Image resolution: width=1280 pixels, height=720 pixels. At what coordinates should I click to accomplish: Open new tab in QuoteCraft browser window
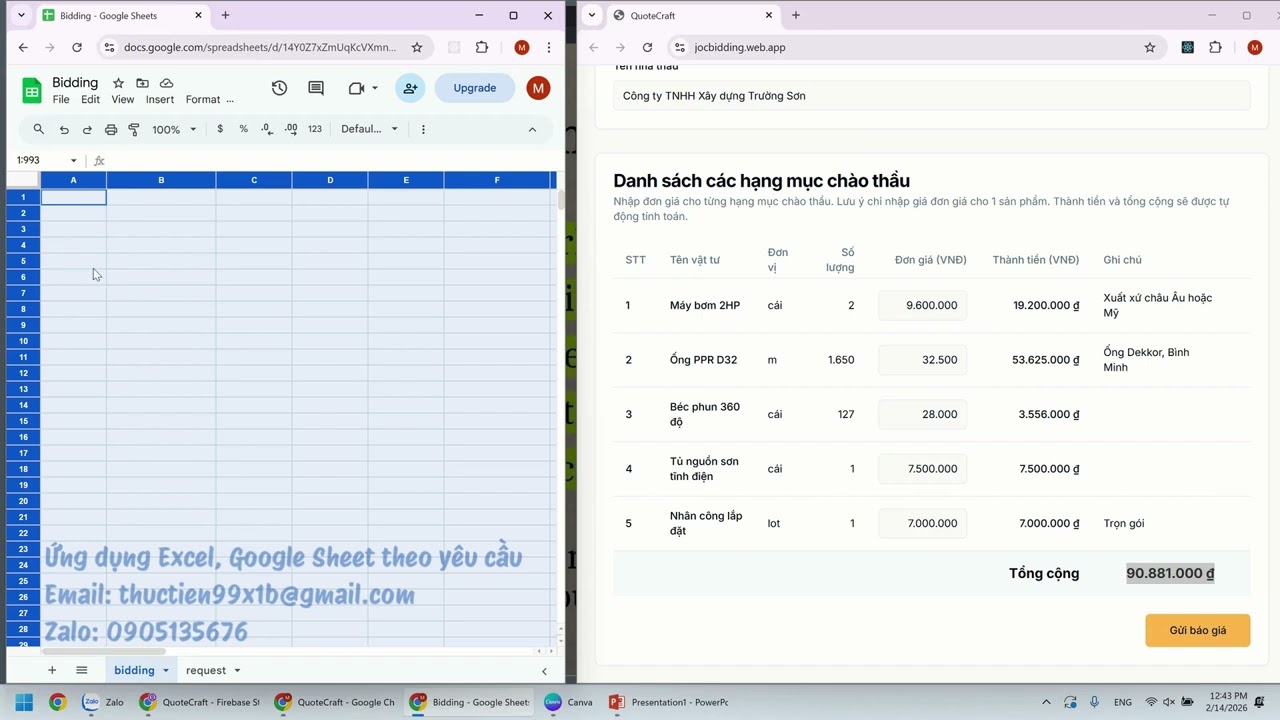coord(796,15)
